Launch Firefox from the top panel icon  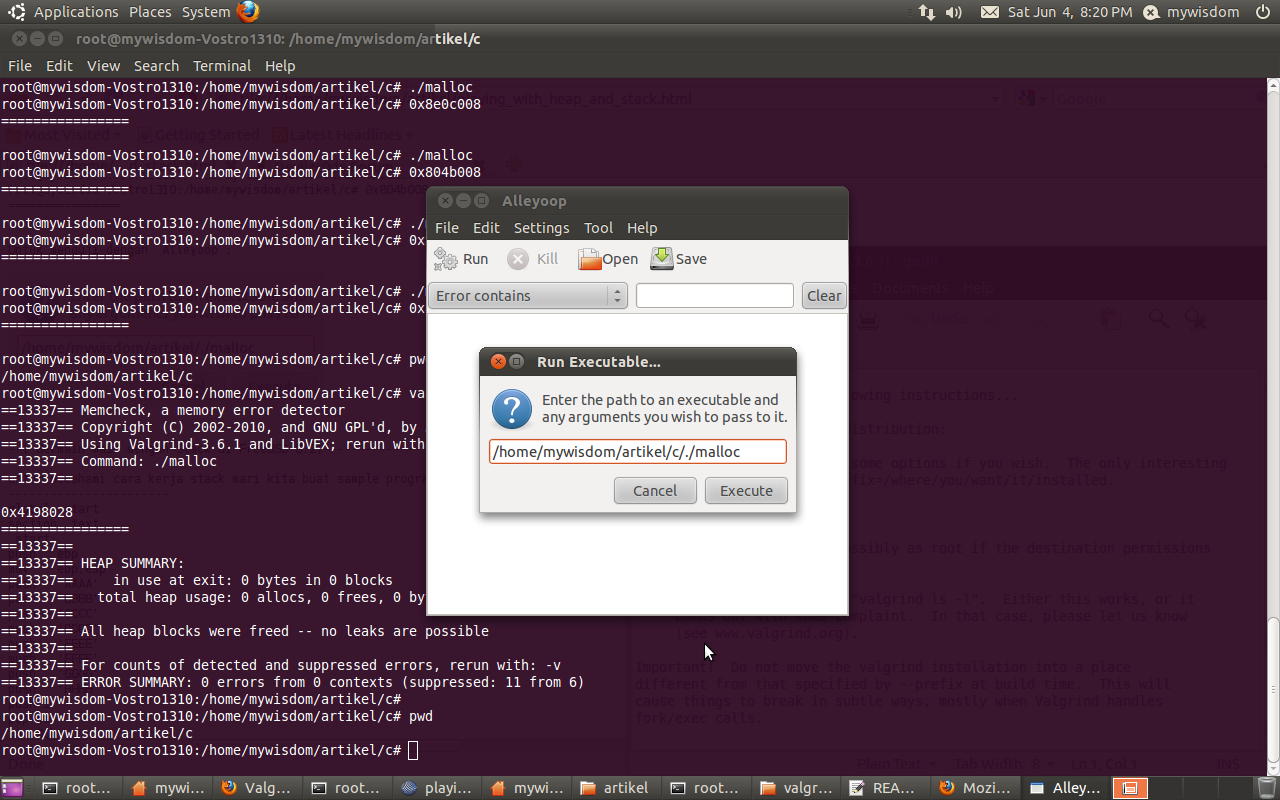click(248, 12)
